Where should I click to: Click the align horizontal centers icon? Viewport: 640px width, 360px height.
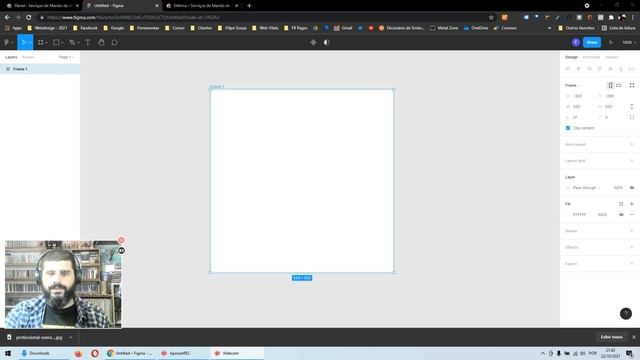coord(578,69)
